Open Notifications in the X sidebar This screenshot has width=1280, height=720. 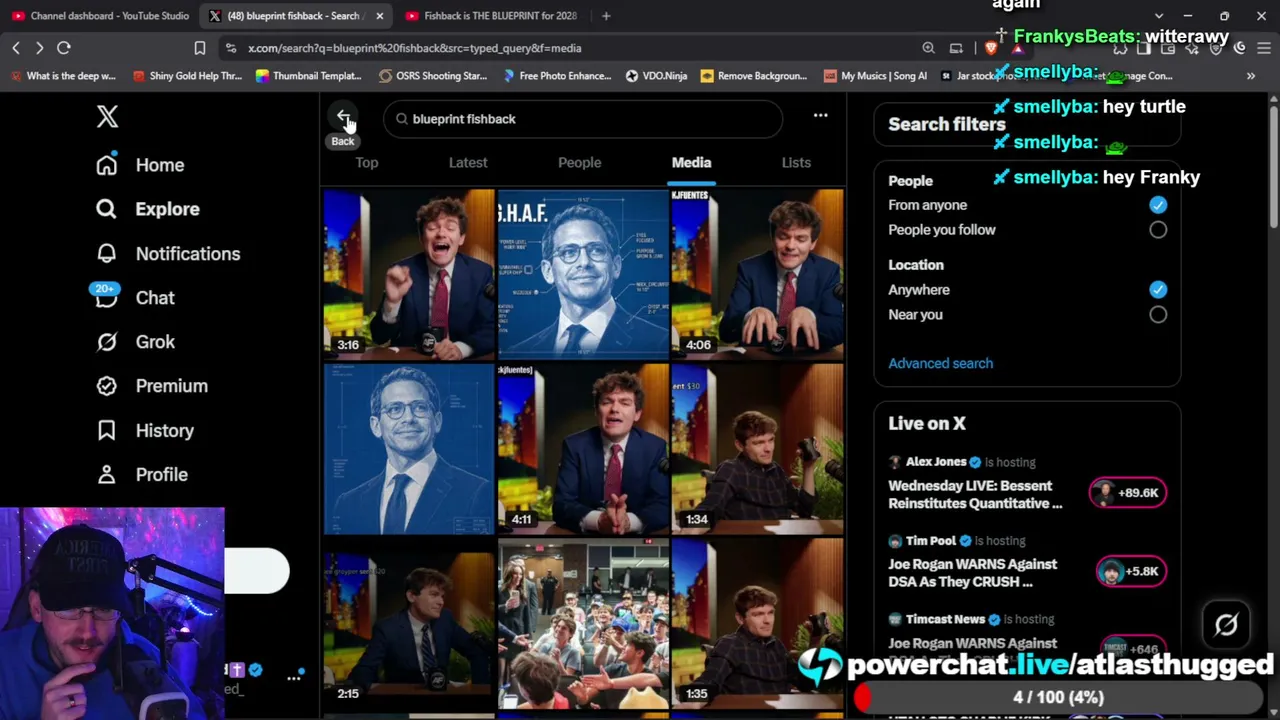[168, 254]
